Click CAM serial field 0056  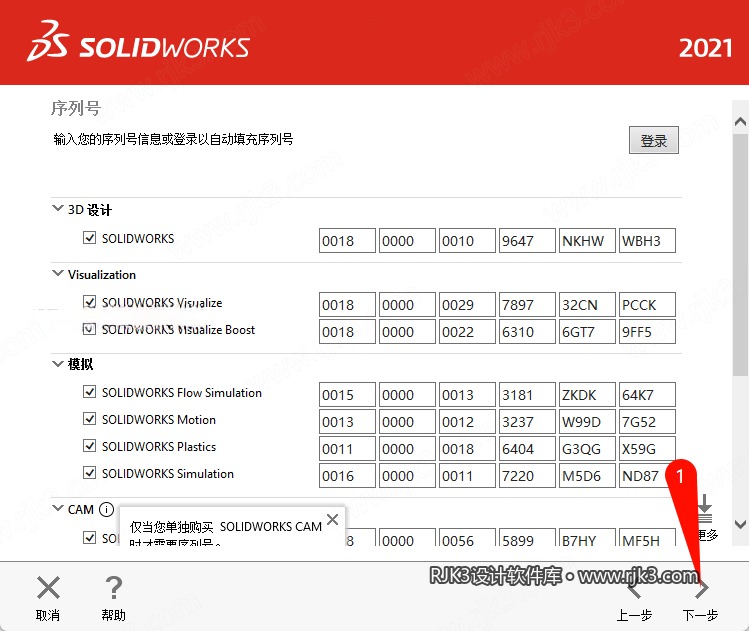pyautogui.click(x=467, y=537)
